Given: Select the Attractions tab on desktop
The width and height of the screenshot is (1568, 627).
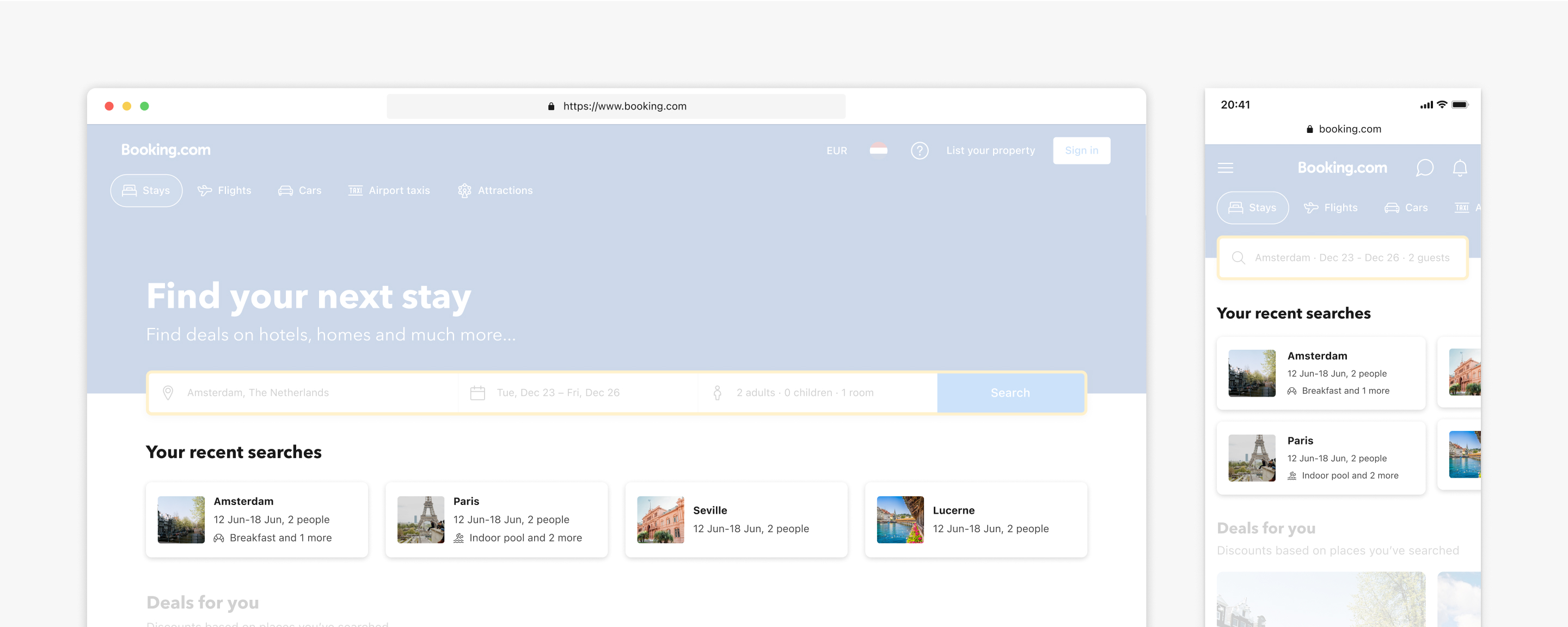Looking at the screenshot, I should pyautogui.click(x=495, y=191).
